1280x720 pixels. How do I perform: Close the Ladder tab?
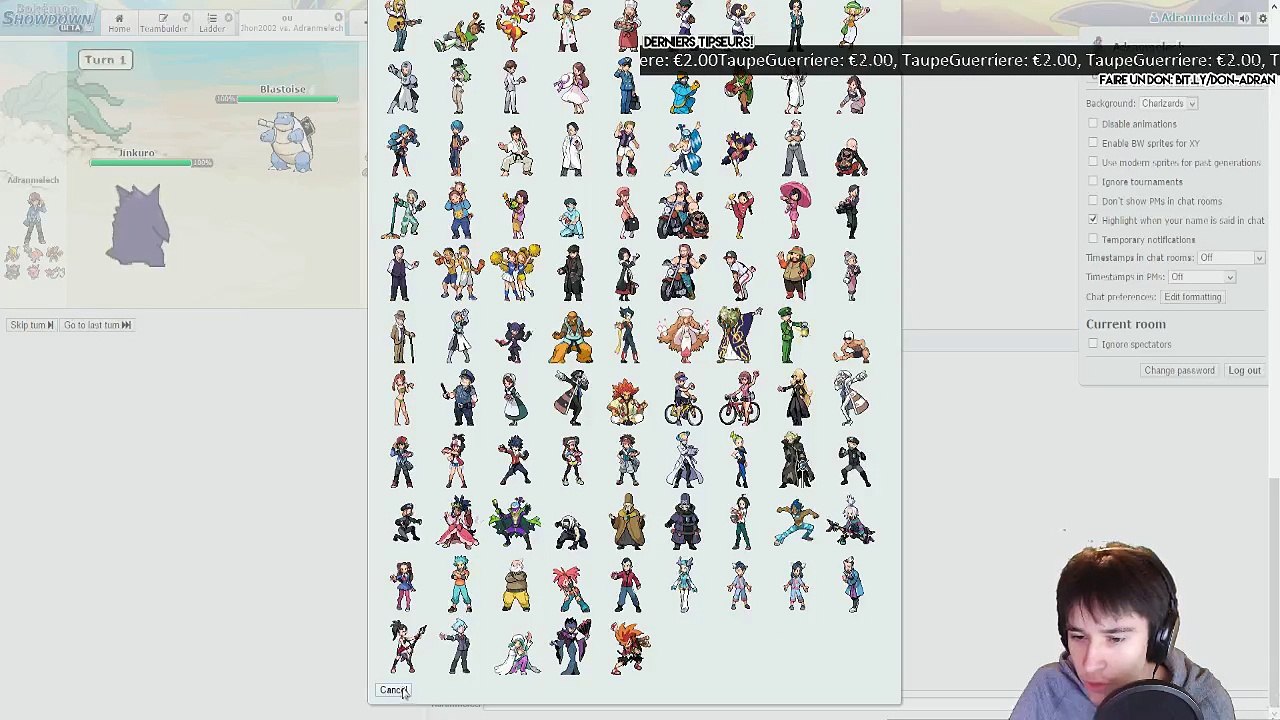(229, 18)
